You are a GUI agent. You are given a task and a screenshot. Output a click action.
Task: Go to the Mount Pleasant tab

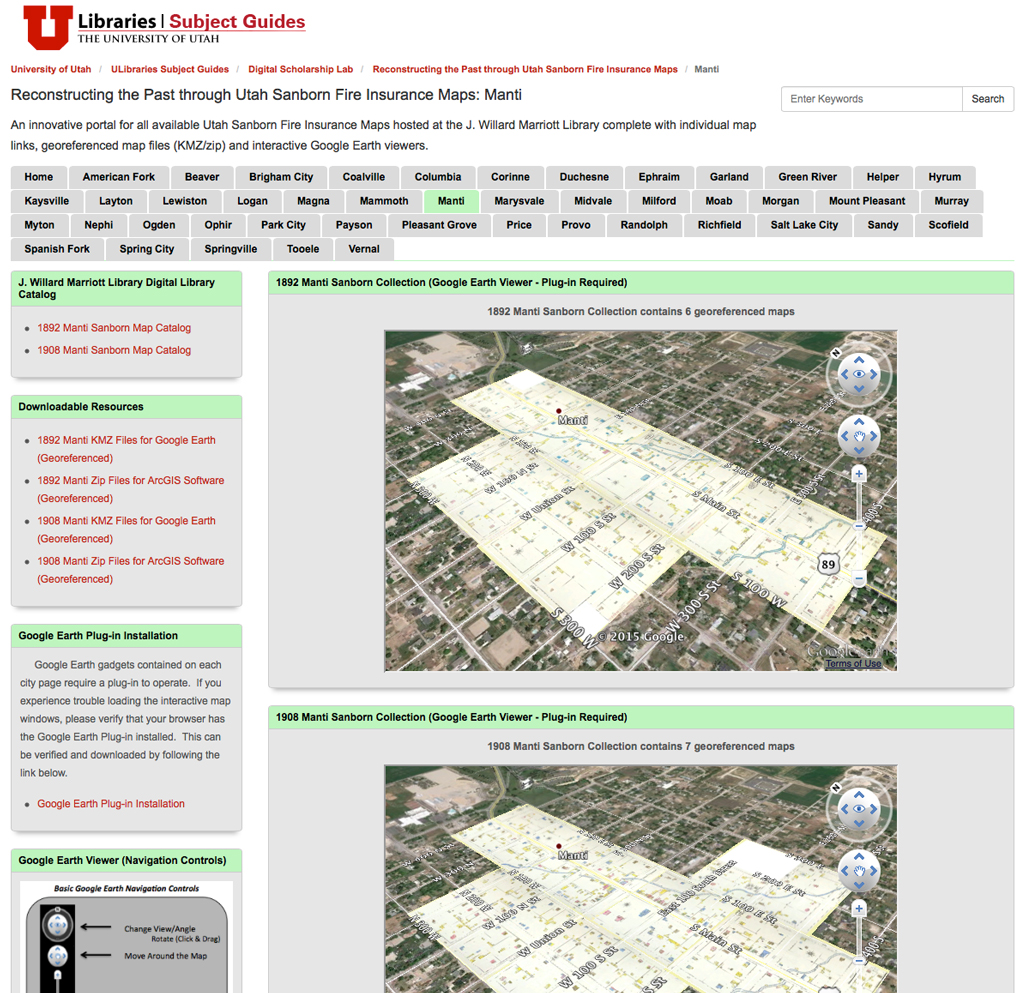click(867, 201)
